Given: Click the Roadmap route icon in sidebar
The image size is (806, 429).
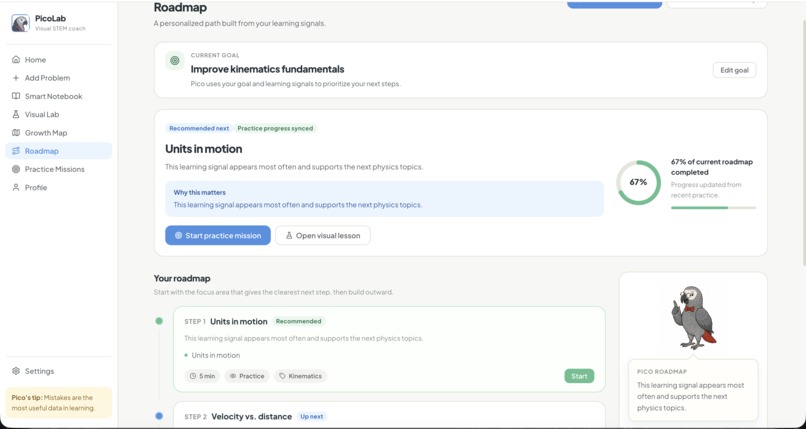Looking at the screenshot, I should tap(16, 151).
